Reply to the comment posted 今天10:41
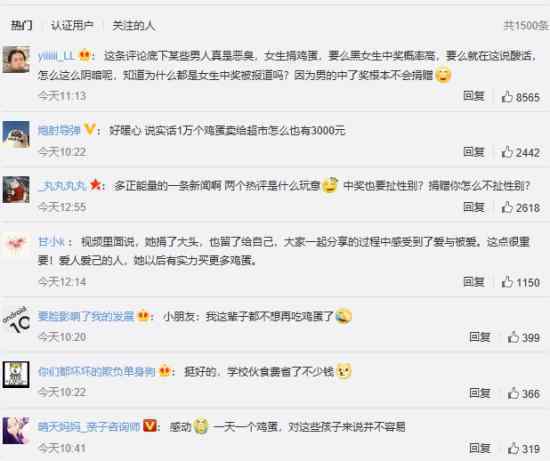 [480, 448]
